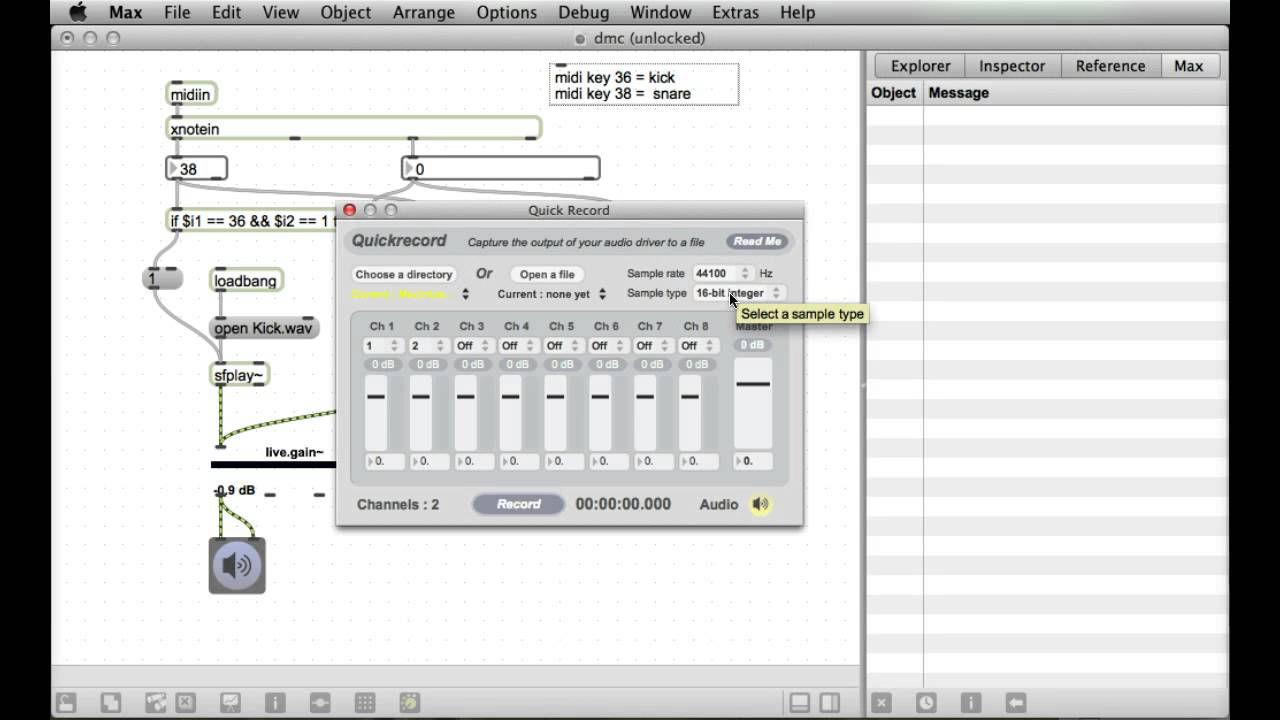Select the sfplay~ object
Viewport: 1280px width, 720px height.
(x=240, y=375)
